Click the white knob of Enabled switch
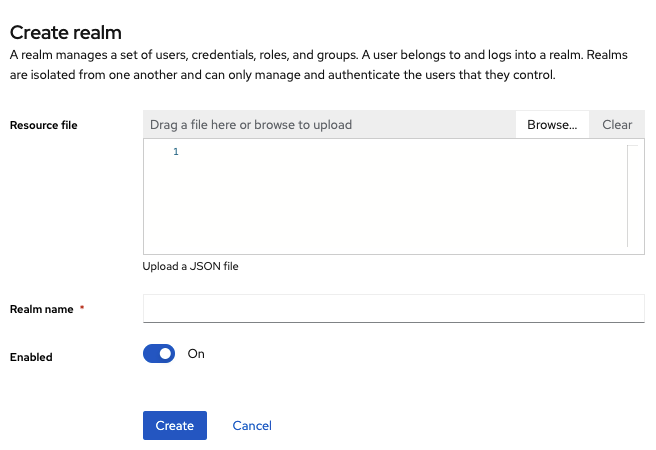This screenshot has width=656, height=450. (166, 354)
